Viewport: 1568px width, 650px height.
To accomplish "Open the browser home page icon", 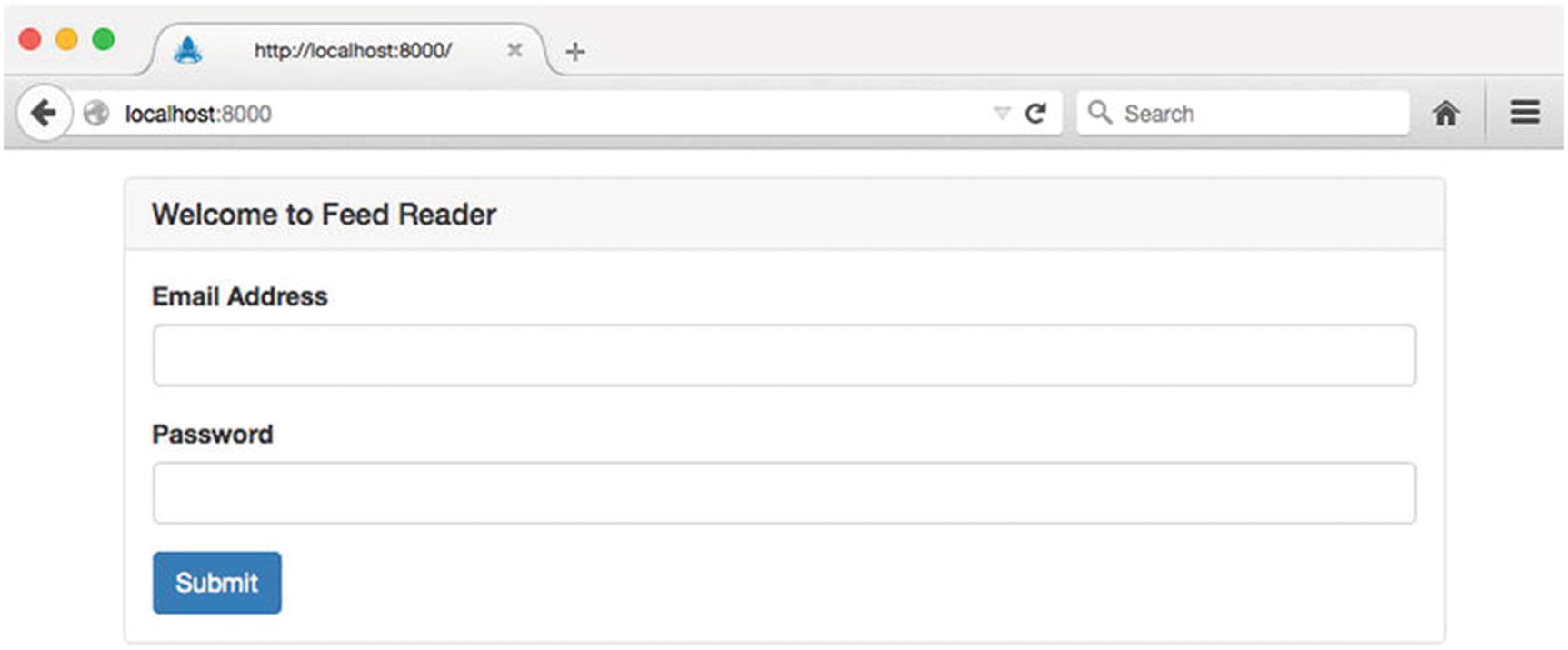I will tap(1445, 114).
